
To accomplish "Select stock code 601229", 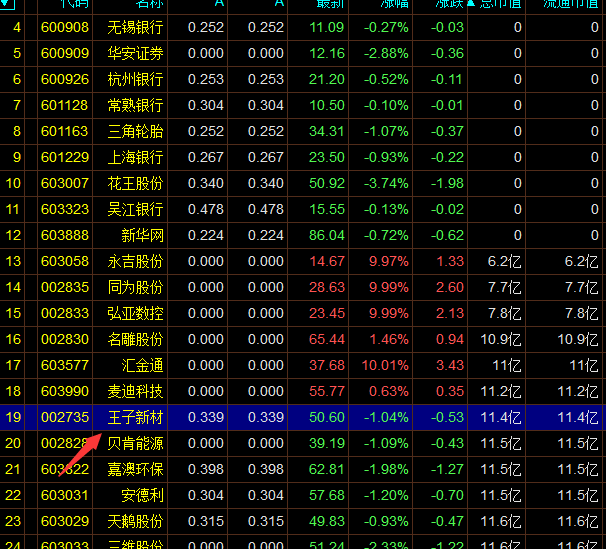I will (65, 157).
